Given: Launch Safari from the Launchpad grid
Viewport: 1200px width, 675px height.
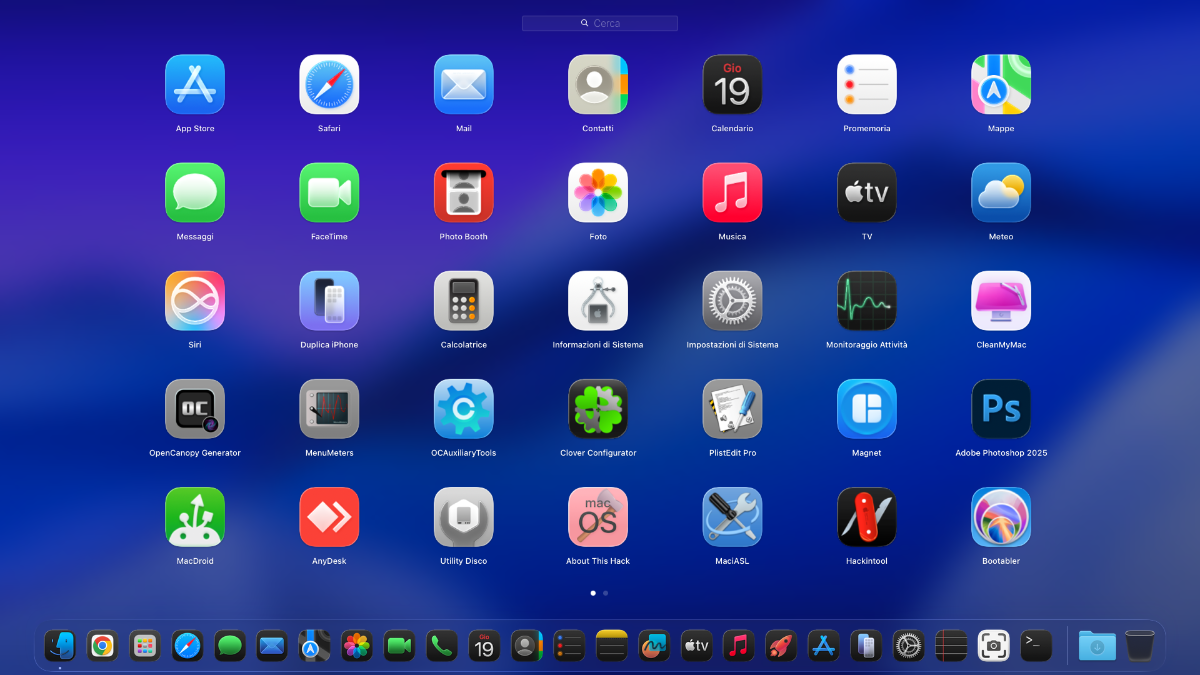Looking at the screenshot, I should tap(329, 85).
